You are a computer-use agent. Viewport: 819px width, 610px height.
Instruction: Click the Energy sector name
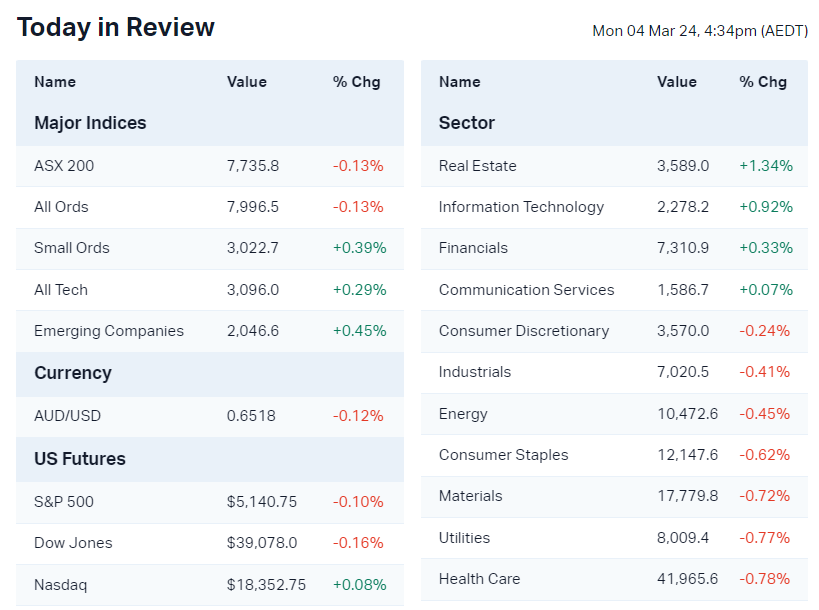coord(463,414)
